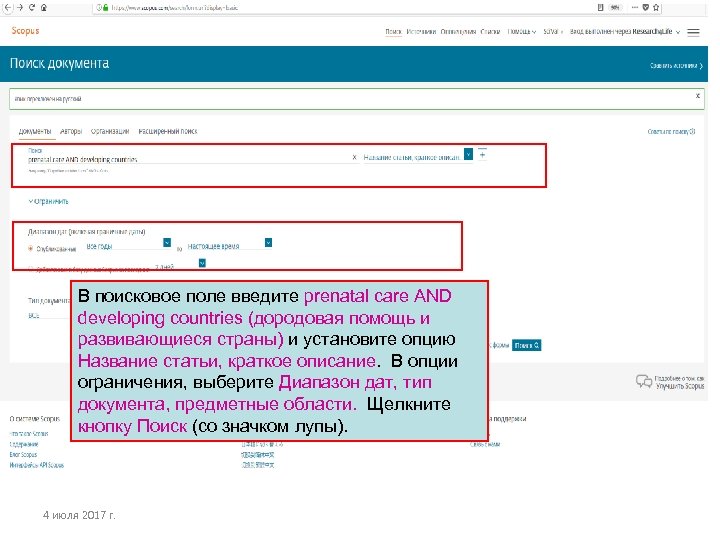Reload the page with the refresh icon

coord(32,7)
